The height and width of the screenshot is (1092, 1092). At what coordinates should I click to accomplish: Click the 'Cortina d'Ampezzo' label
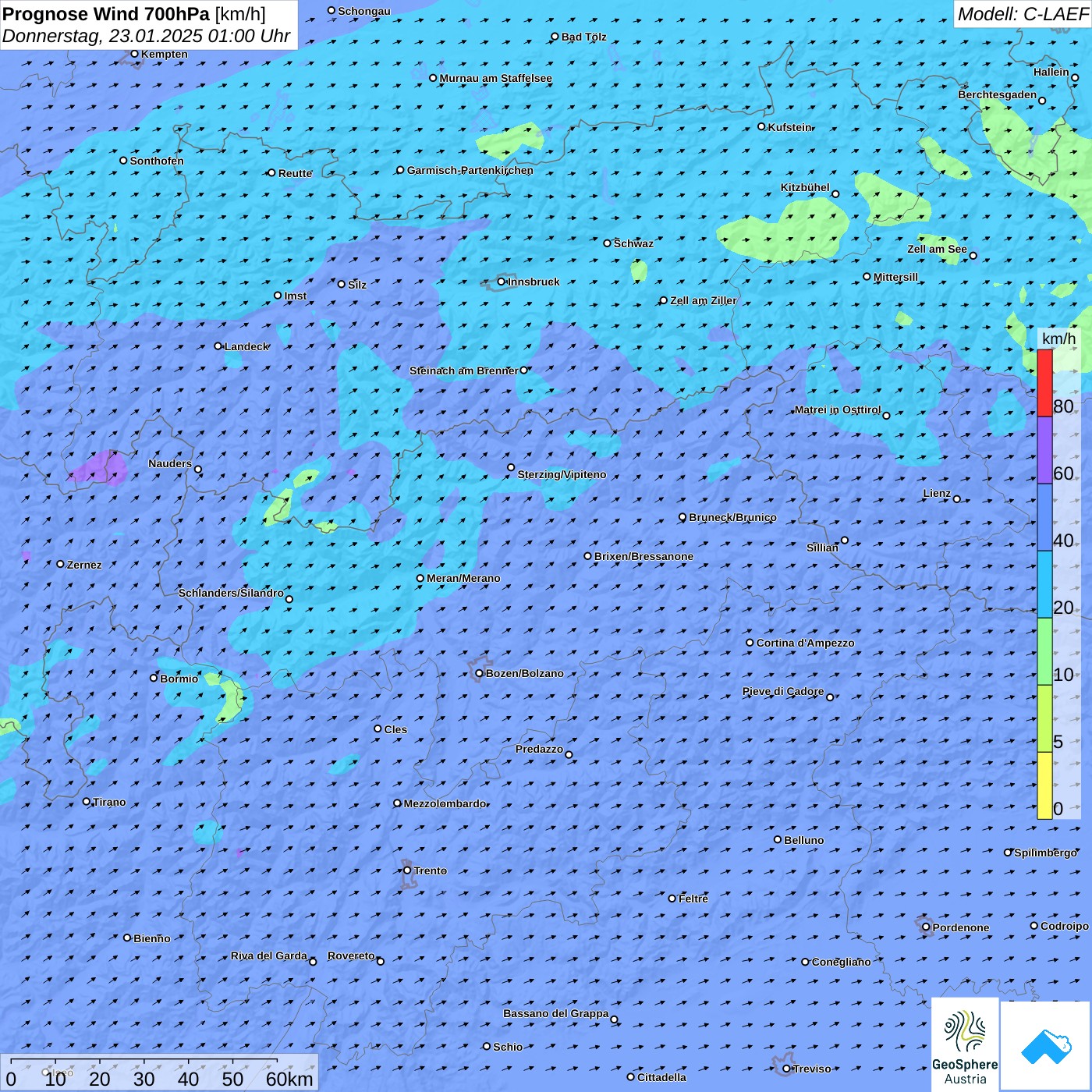tap(805, 643)
